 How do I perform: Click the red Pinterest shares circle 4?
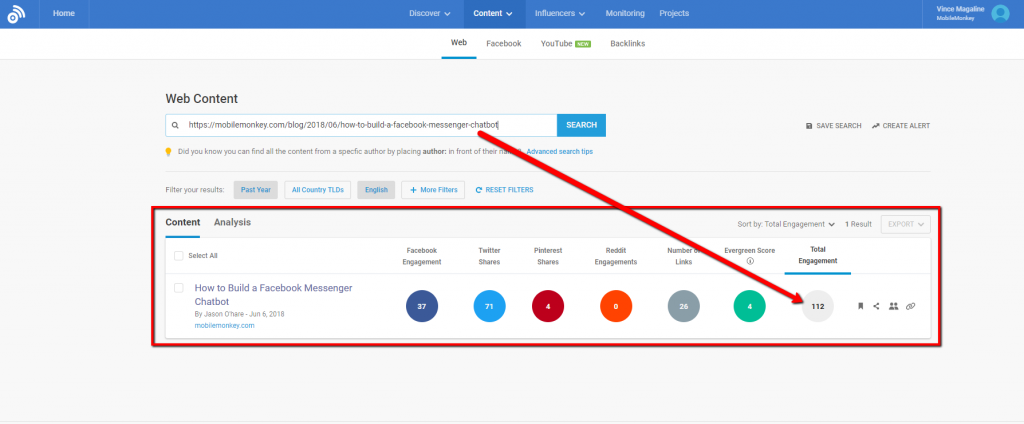(548, 306)
